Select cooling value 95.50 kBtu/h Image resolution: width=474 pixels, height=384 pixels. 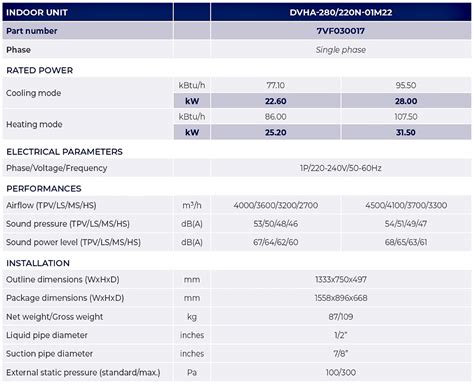click(406, 85)
